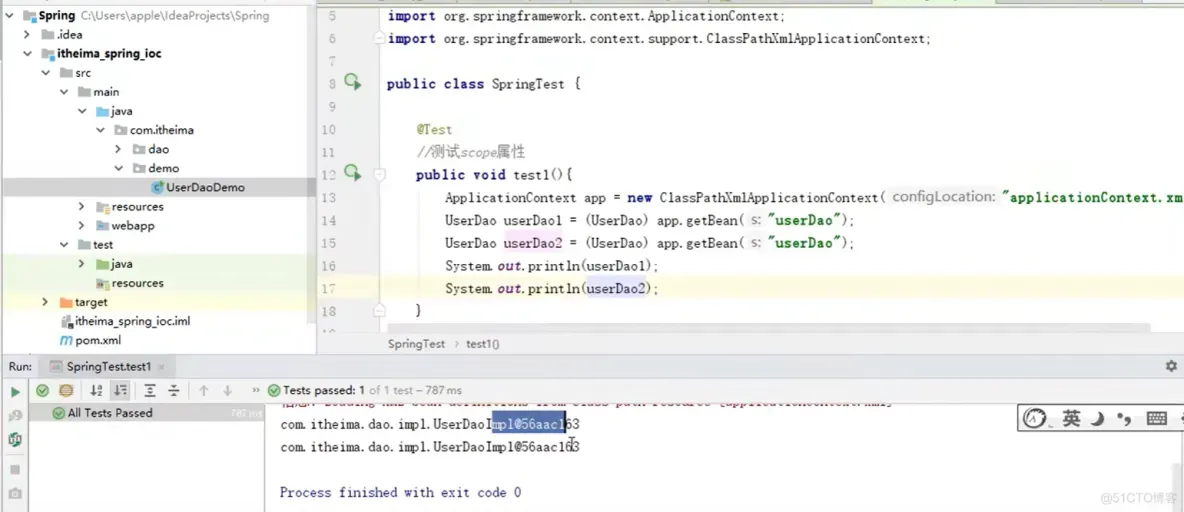
Task: Click @Test annotation in editor
Action: [434, 130]
